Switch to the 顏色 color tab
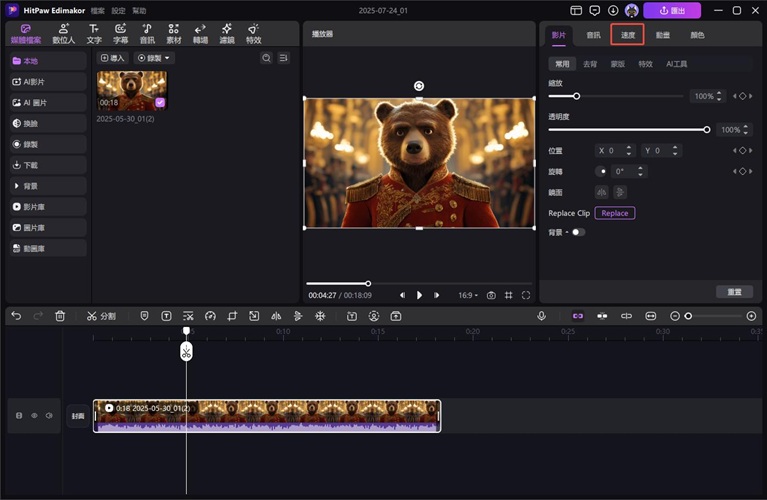The width and height of the screenshot is (767, 500). click(697, 35)
